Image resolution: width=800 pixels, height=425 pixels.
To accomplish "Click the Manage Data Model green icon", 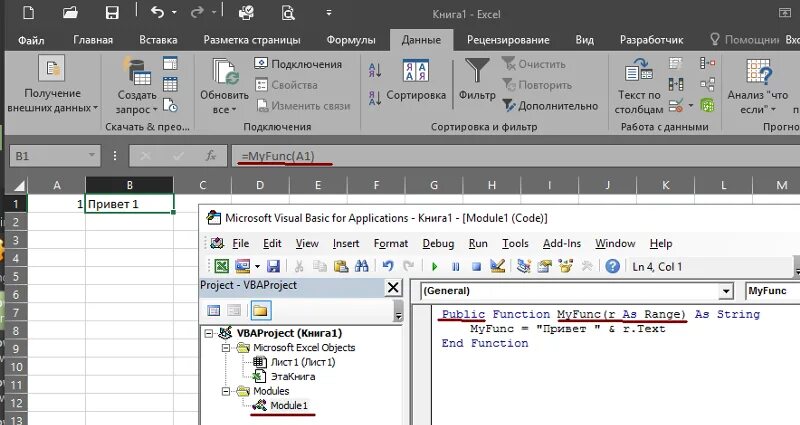I will [707, 106].
